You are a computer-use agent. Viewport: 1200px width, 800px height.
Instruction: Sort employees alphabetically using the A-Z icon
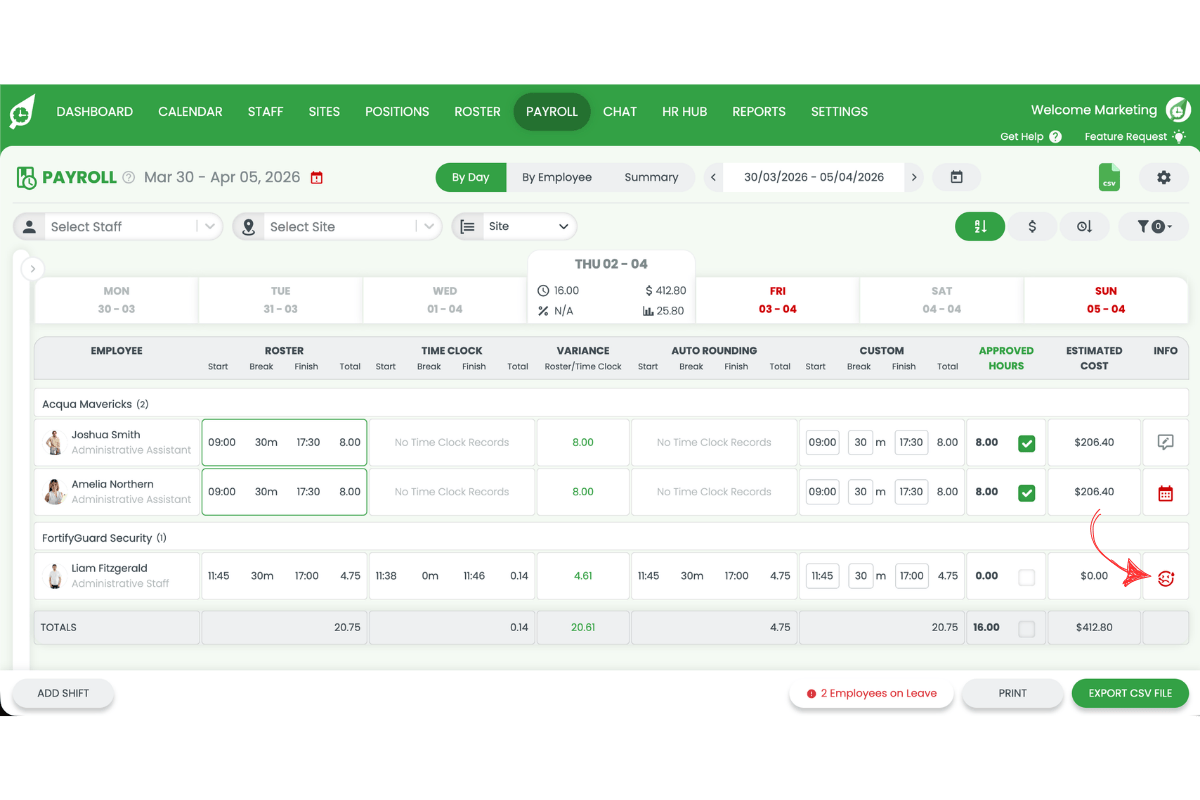pos(979,226)
